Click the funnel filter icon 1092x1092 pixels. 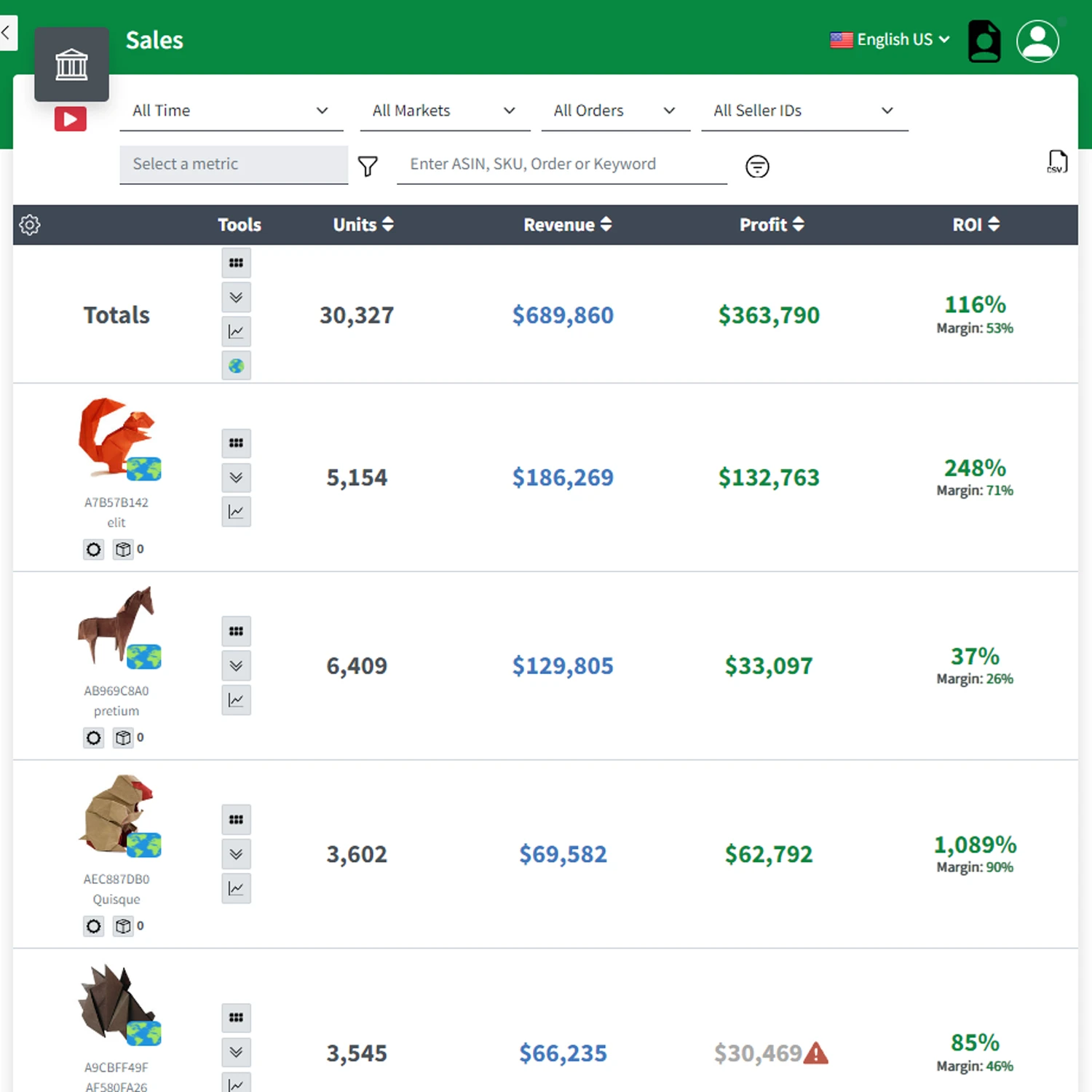[x=368, y=166]
